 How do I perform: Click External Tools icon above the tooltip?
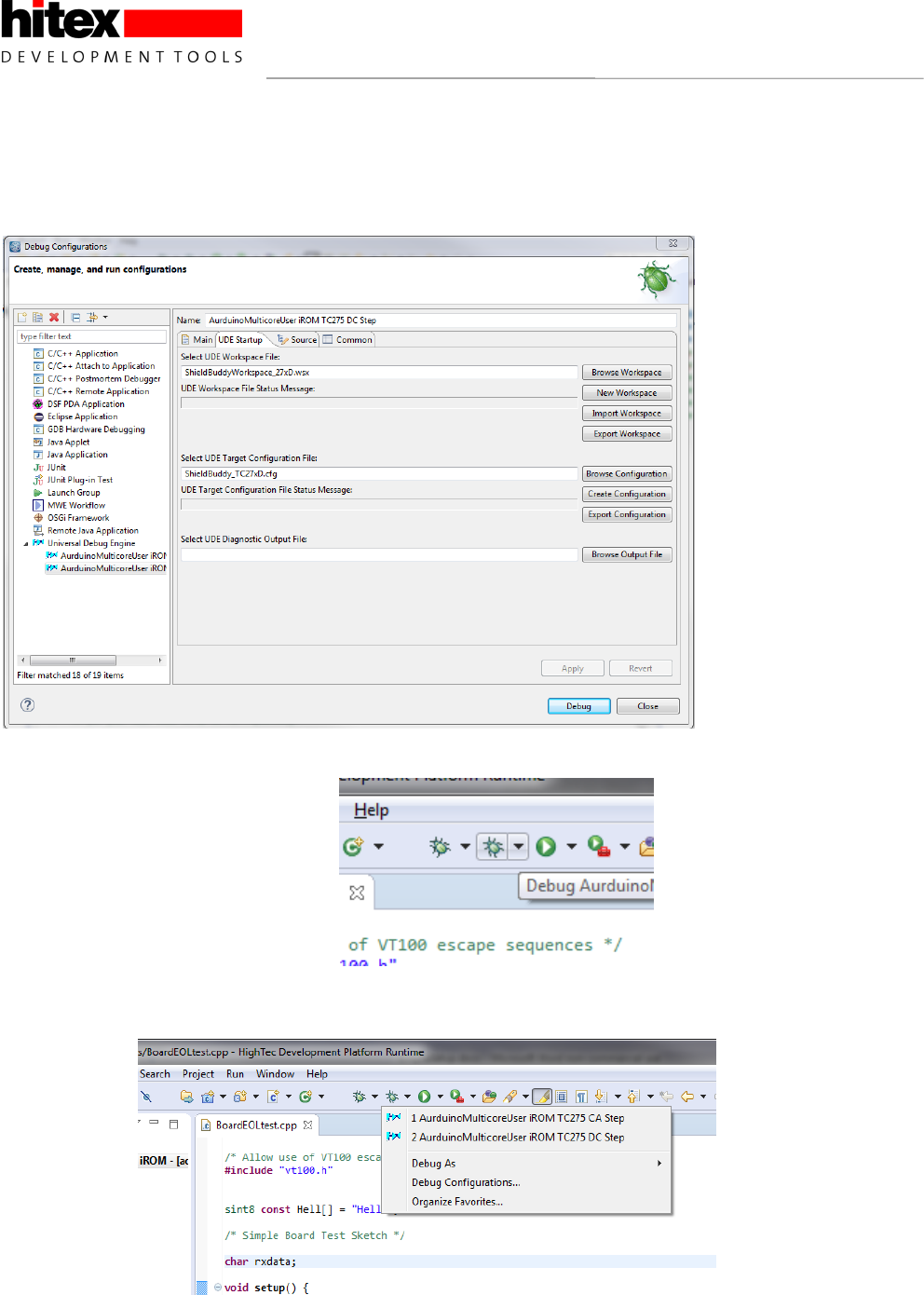(x=599, y=847)
